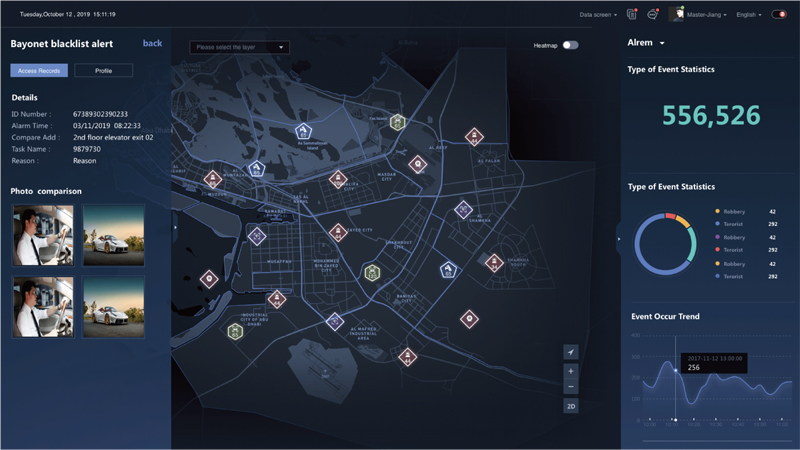This screenshot has width=800, height=450.
Task: Open the English language dropdown
Action: pyautogui.click(x=748, y=15)
